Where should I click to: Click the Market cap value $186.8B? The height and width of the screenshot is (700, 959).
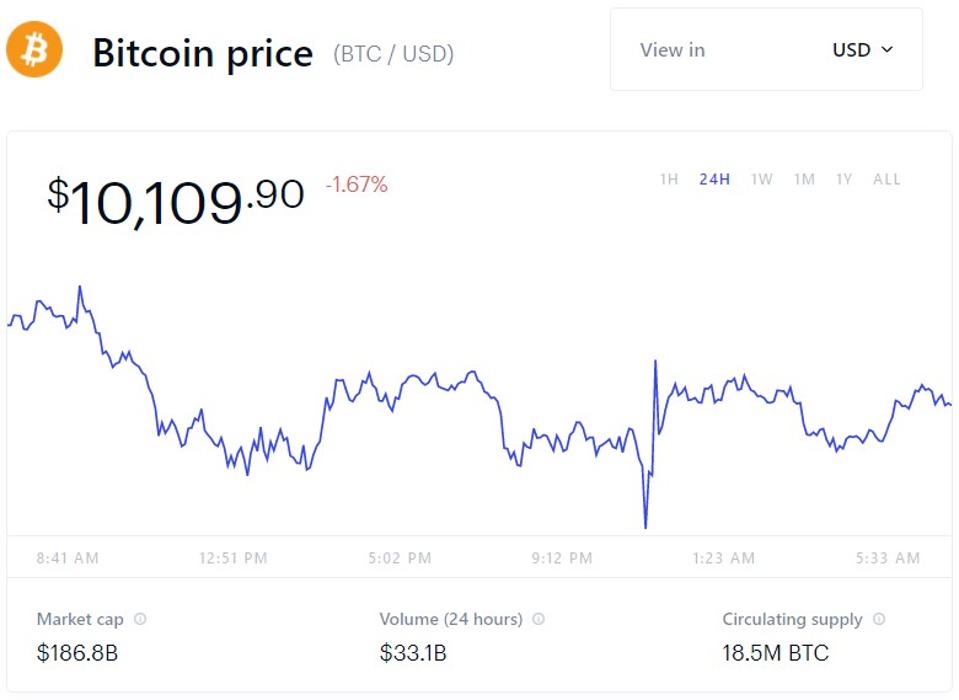[77, 652]
